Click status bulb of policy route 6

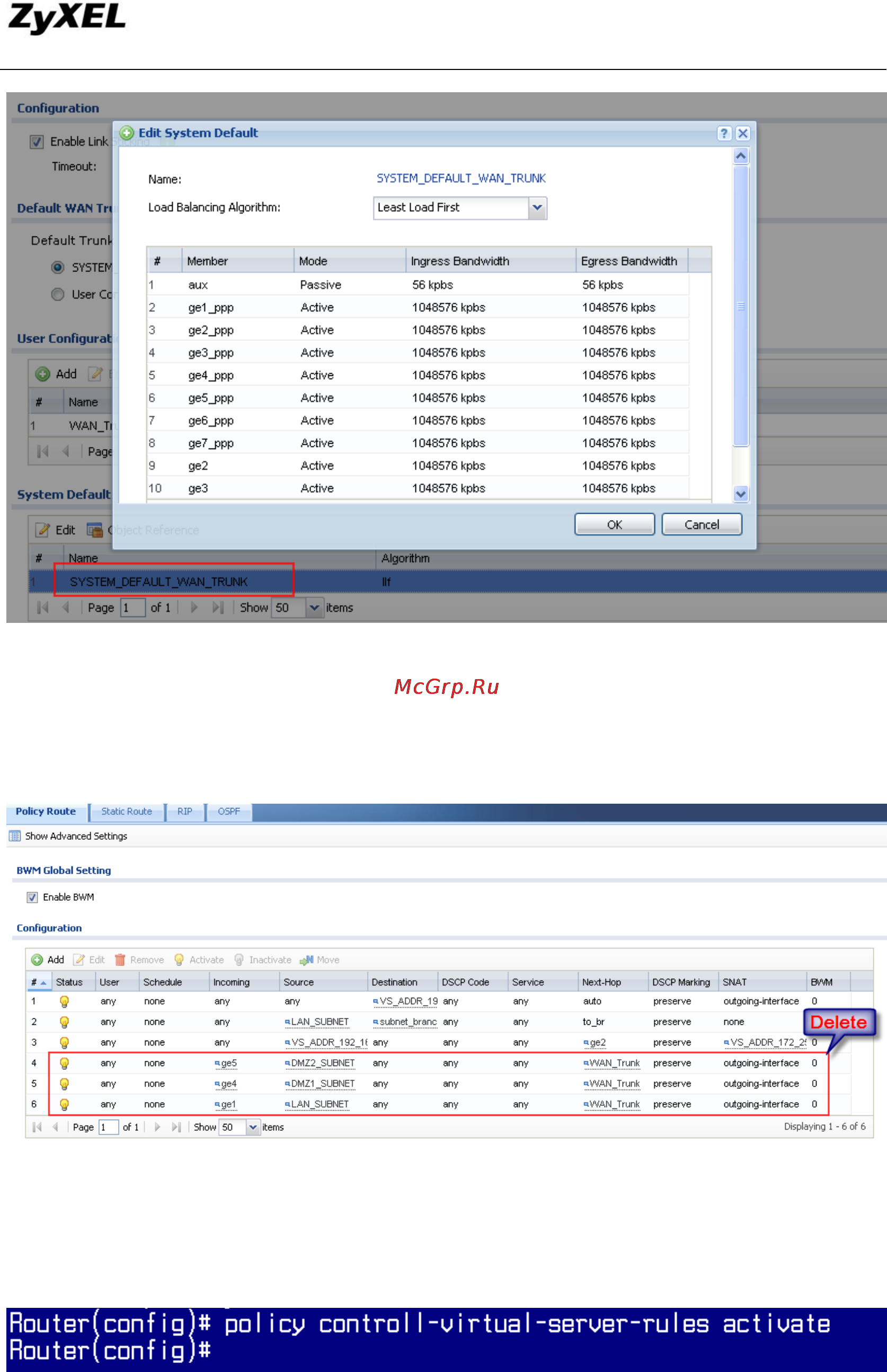click(65, 1105)
